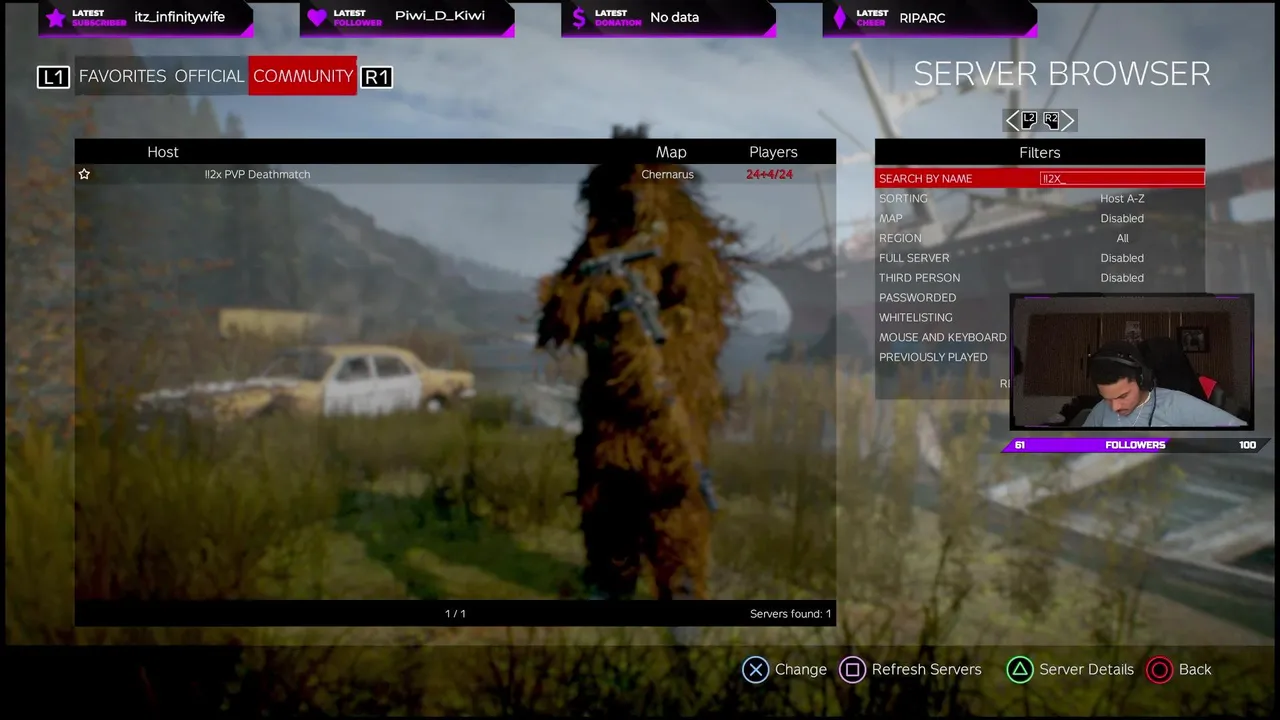The width and height of the screenshot is (1280, 720).
Task: Click the right filter page arrow
Action: (x=1067, y=121)
